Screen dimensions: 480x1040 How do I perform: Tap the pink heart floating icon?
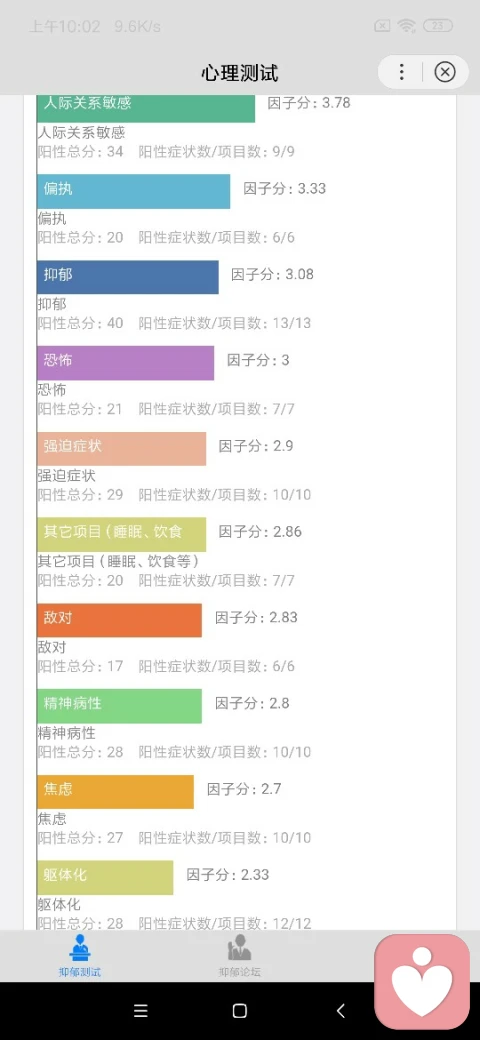pos(422,982)
